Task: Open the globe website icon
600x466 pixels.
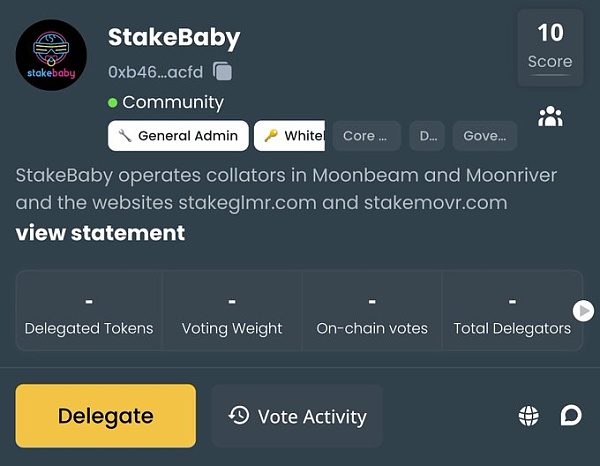Action: click(529, 416)
